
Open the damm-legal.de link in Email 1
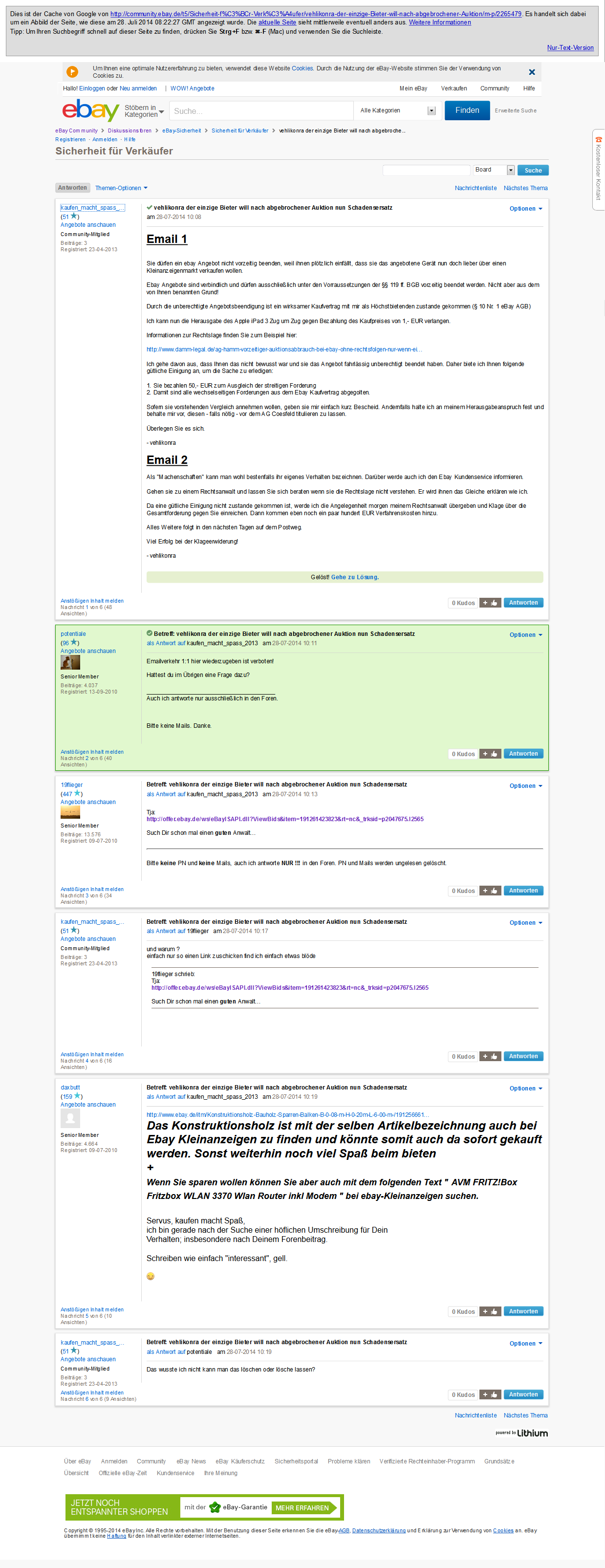coord(284,349)
